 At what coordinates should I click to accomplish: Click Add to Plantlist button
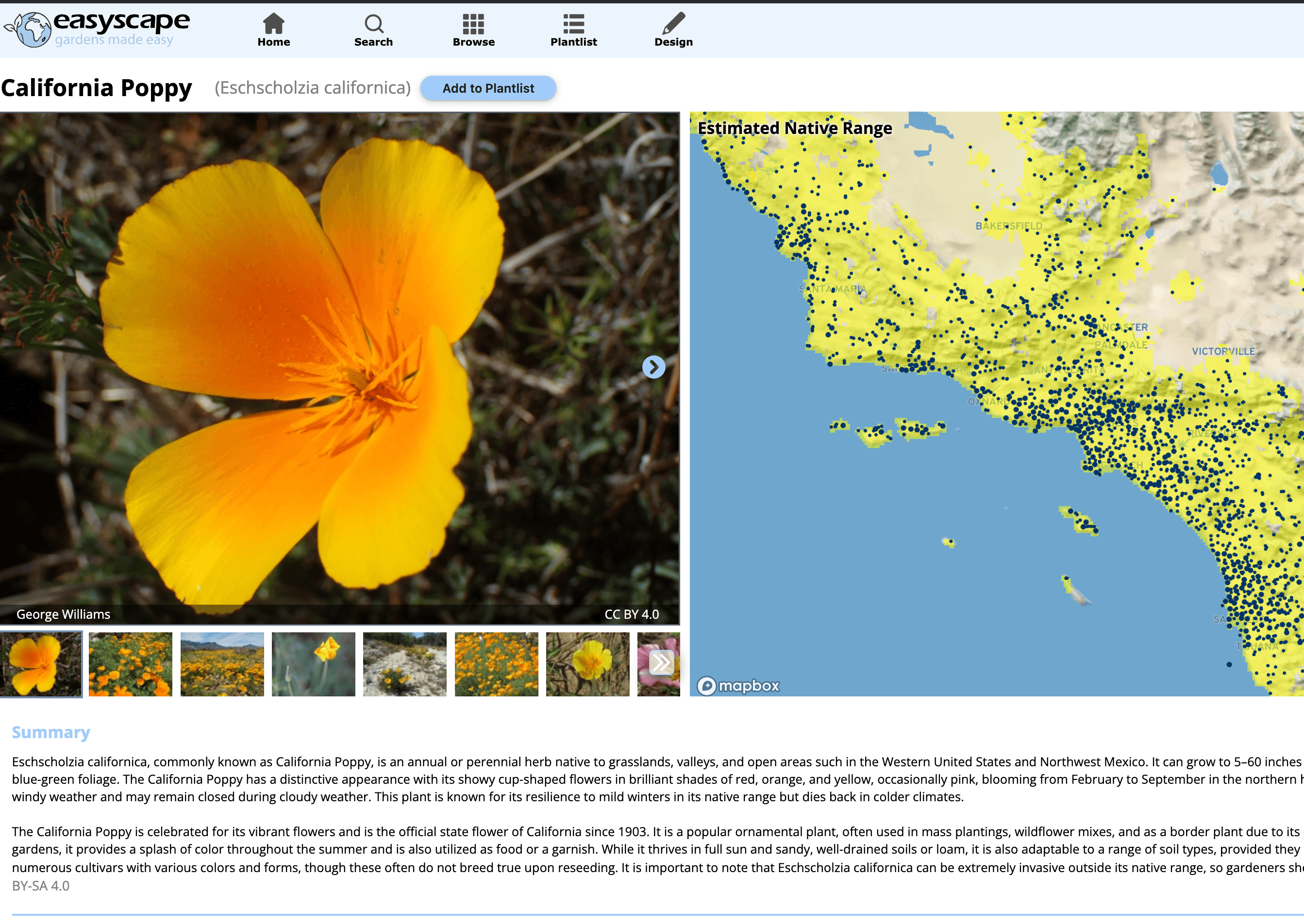pos(488,88)
